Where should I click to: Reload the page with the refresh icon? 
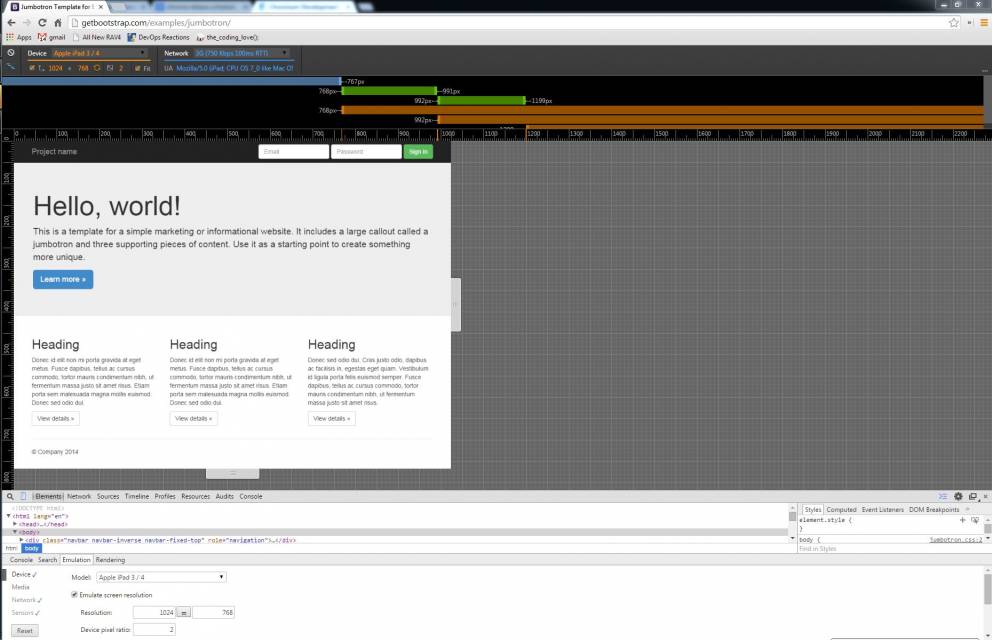pyautogui.click(x=41, y=21)
